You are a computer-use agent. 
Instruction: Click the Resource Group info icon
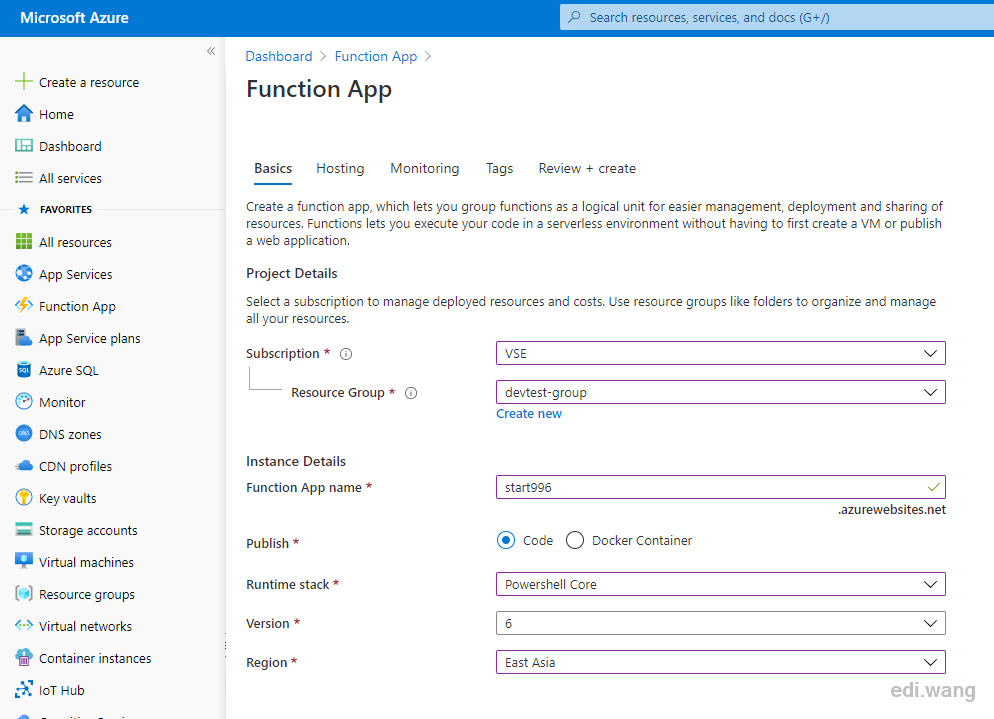[411, 393]
